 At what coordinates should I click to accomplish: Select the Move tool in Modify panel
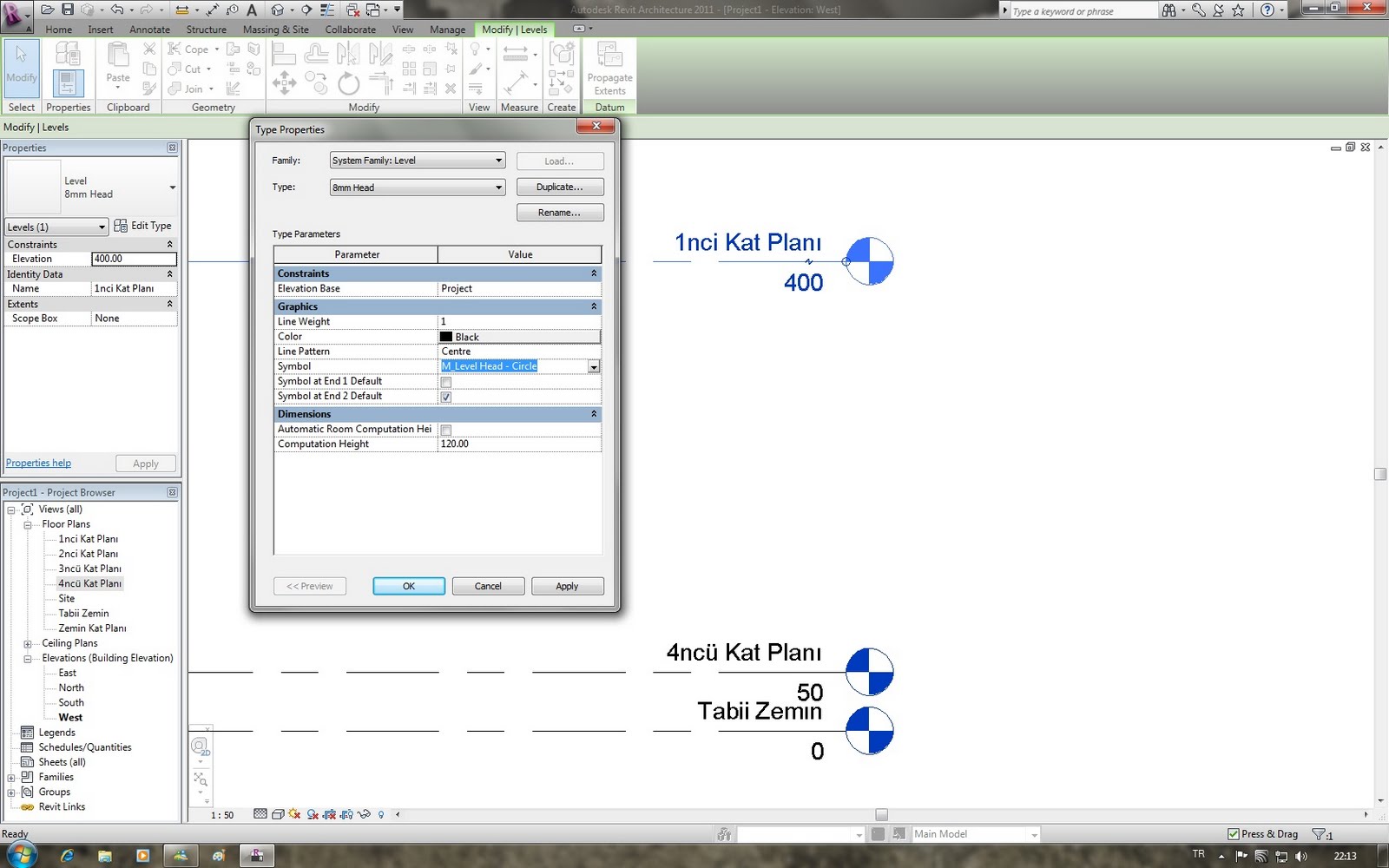click(x=285, y=83)
